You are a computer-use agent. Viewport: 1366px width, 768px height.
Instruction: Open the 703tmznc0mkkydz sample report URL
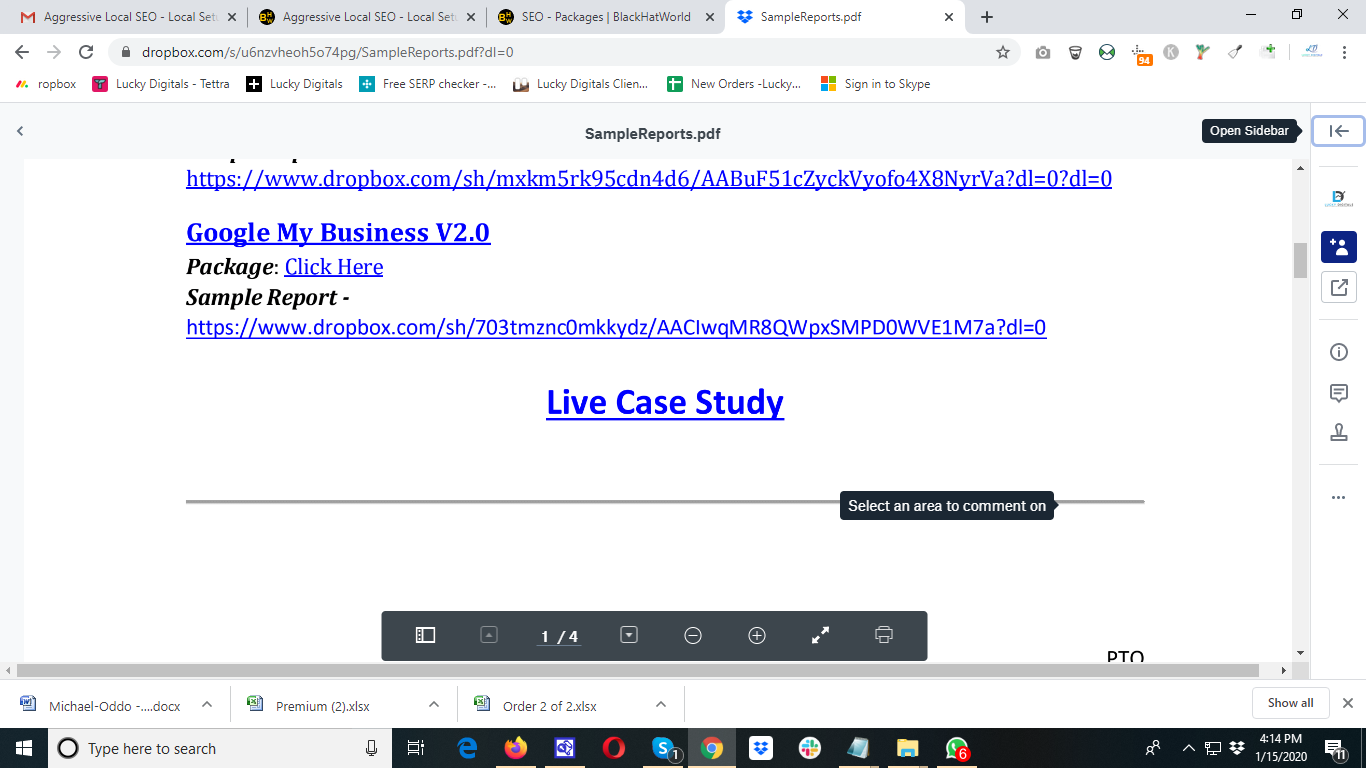click(616, 327)
